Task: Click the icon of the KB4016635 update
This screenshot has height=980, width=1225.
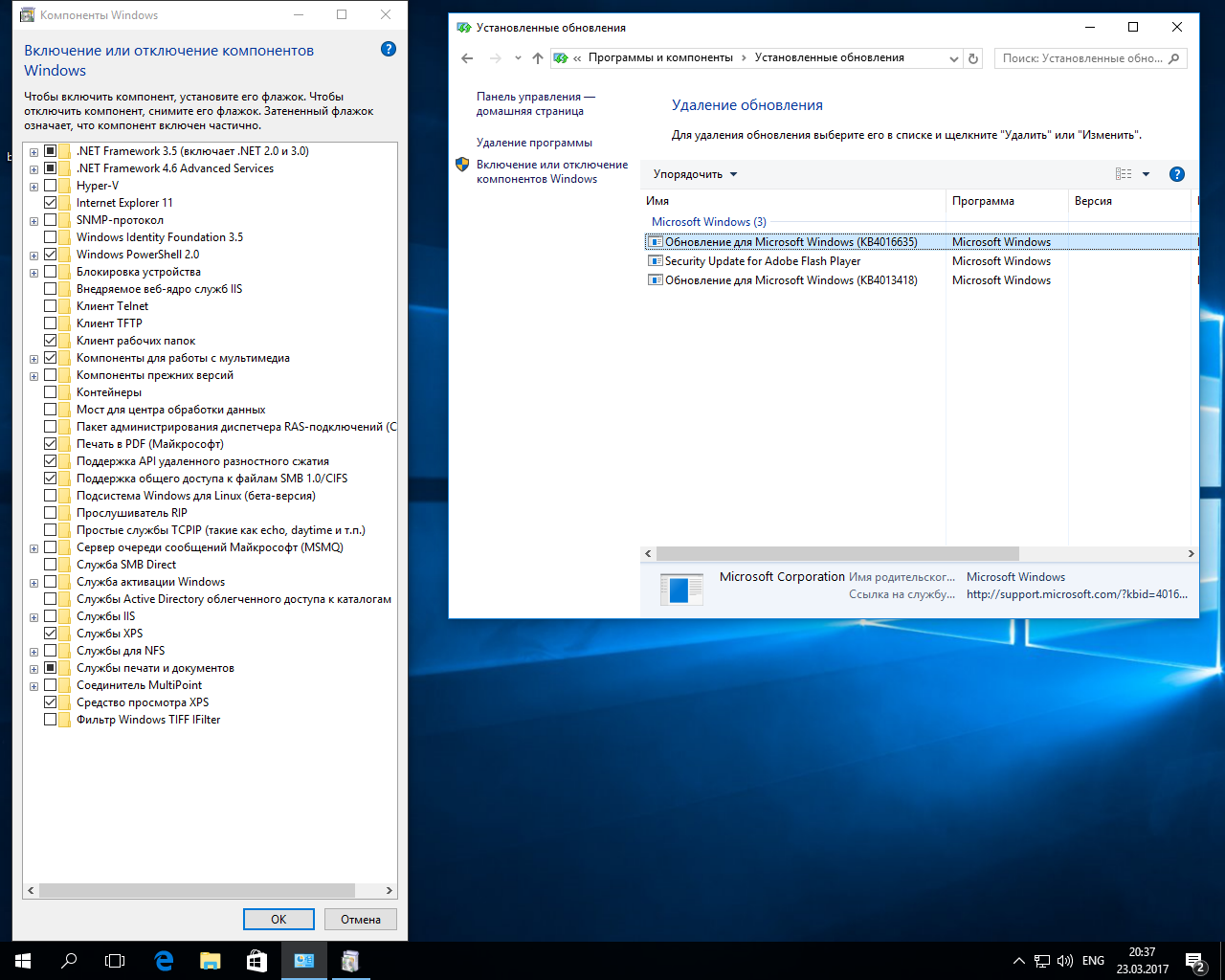Action: 656,242
